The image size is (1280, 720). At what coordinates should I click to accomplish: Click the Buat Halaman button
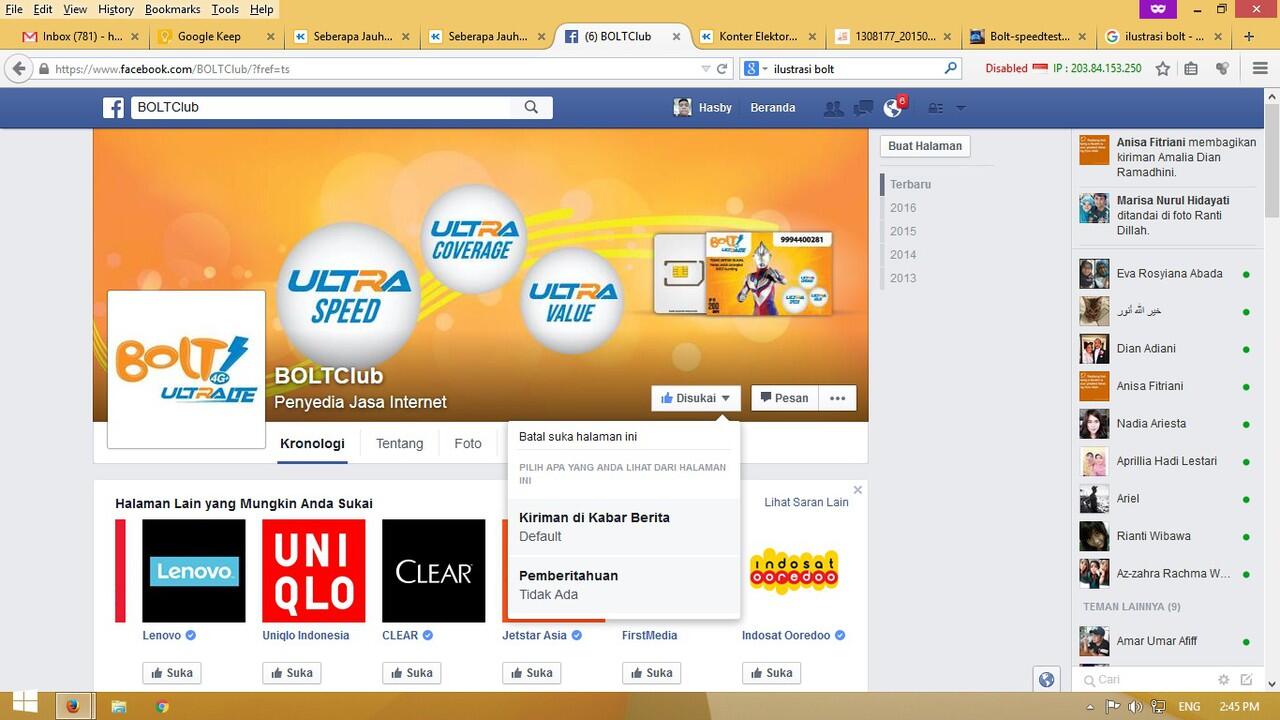[925, 146]
